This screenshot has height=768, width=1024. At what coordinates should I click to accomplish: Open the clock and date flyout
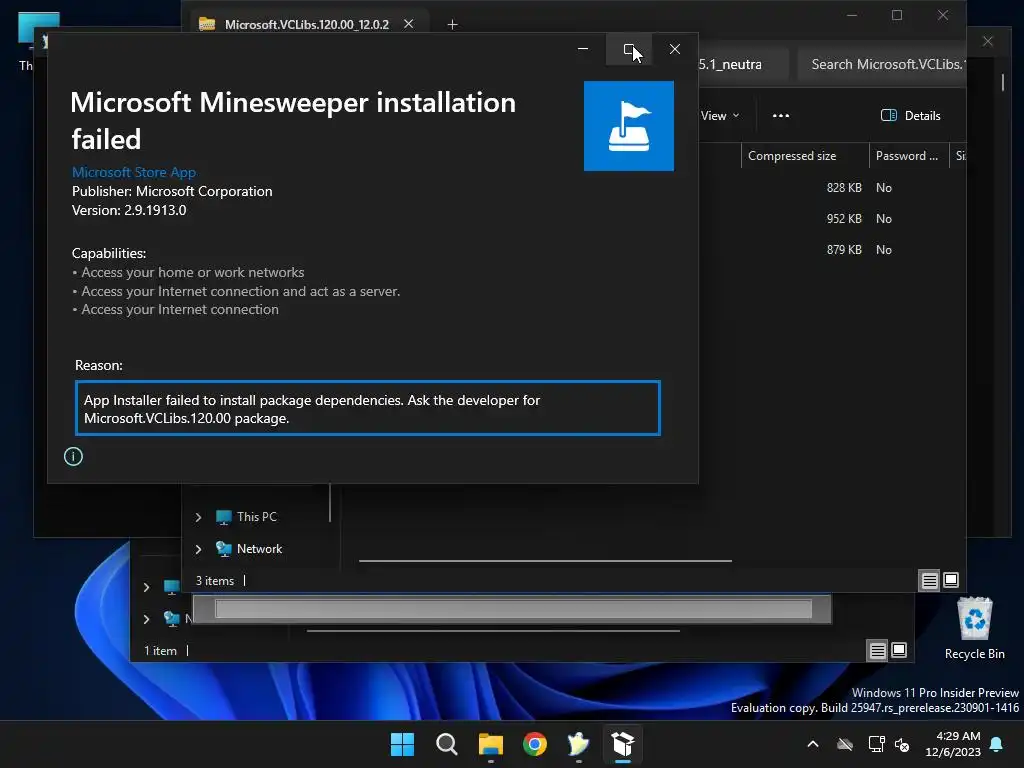(x=953, y=744)
